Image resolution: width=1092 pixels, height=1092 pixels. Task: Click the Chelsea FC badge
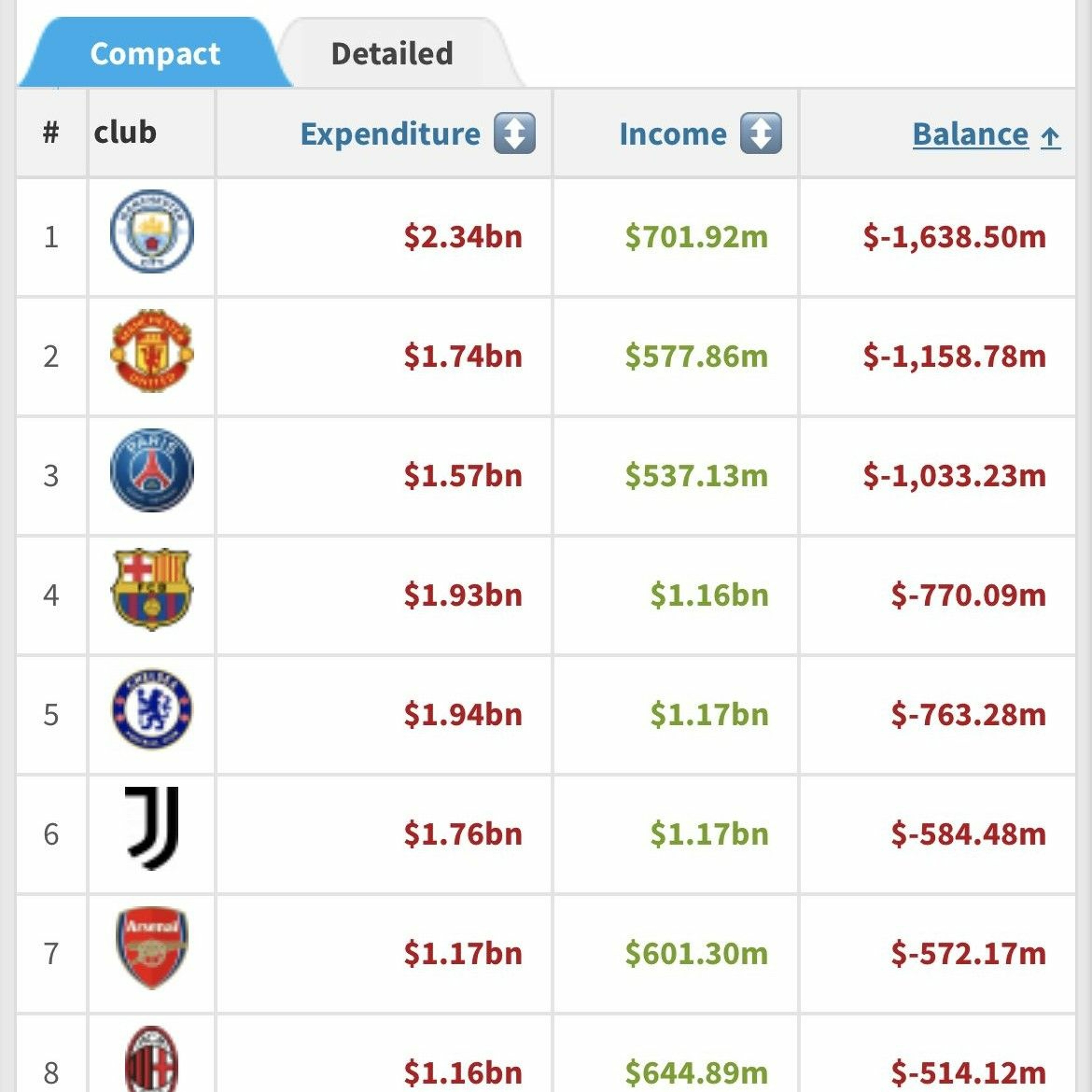click(x=151, y=709)
